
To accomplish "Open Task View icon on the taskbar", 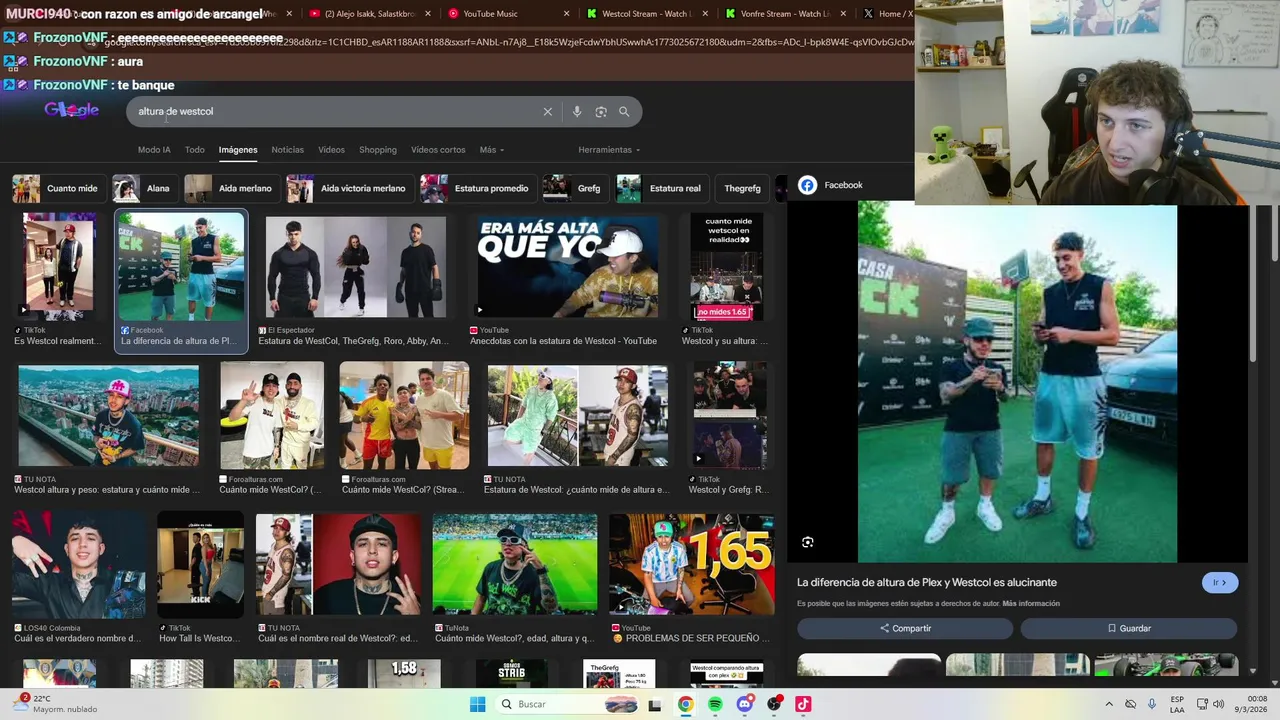I will 655,704.
